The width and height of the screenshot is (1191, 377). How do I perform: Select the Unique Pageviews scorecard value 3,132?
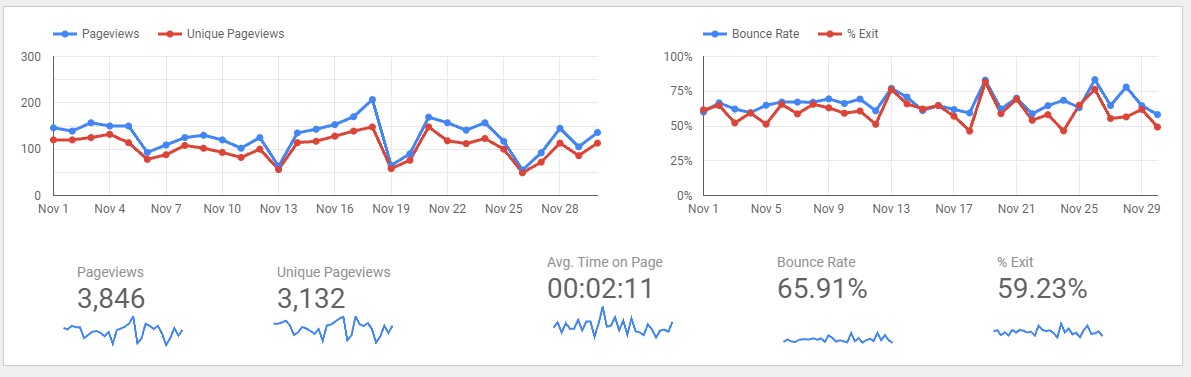[x=311, y=299]
